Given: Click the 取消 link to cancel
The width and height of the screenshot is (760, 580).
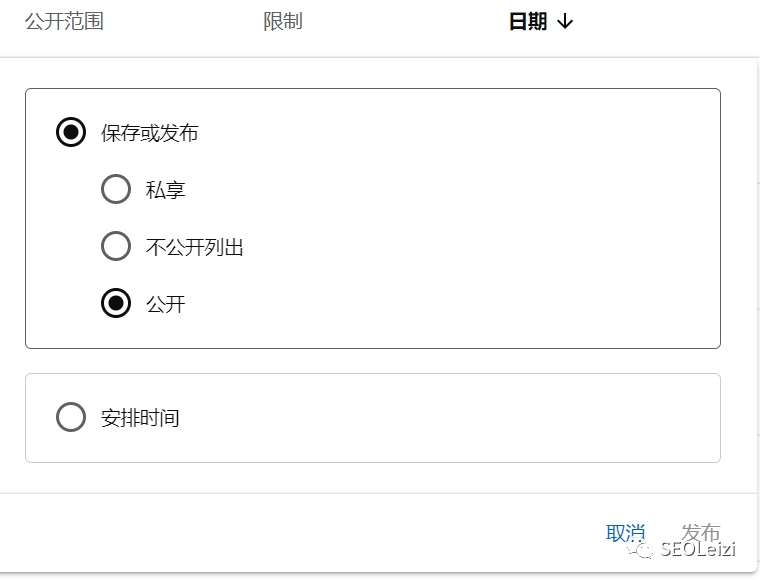Looking at the screenshot, I should [625, 533].
